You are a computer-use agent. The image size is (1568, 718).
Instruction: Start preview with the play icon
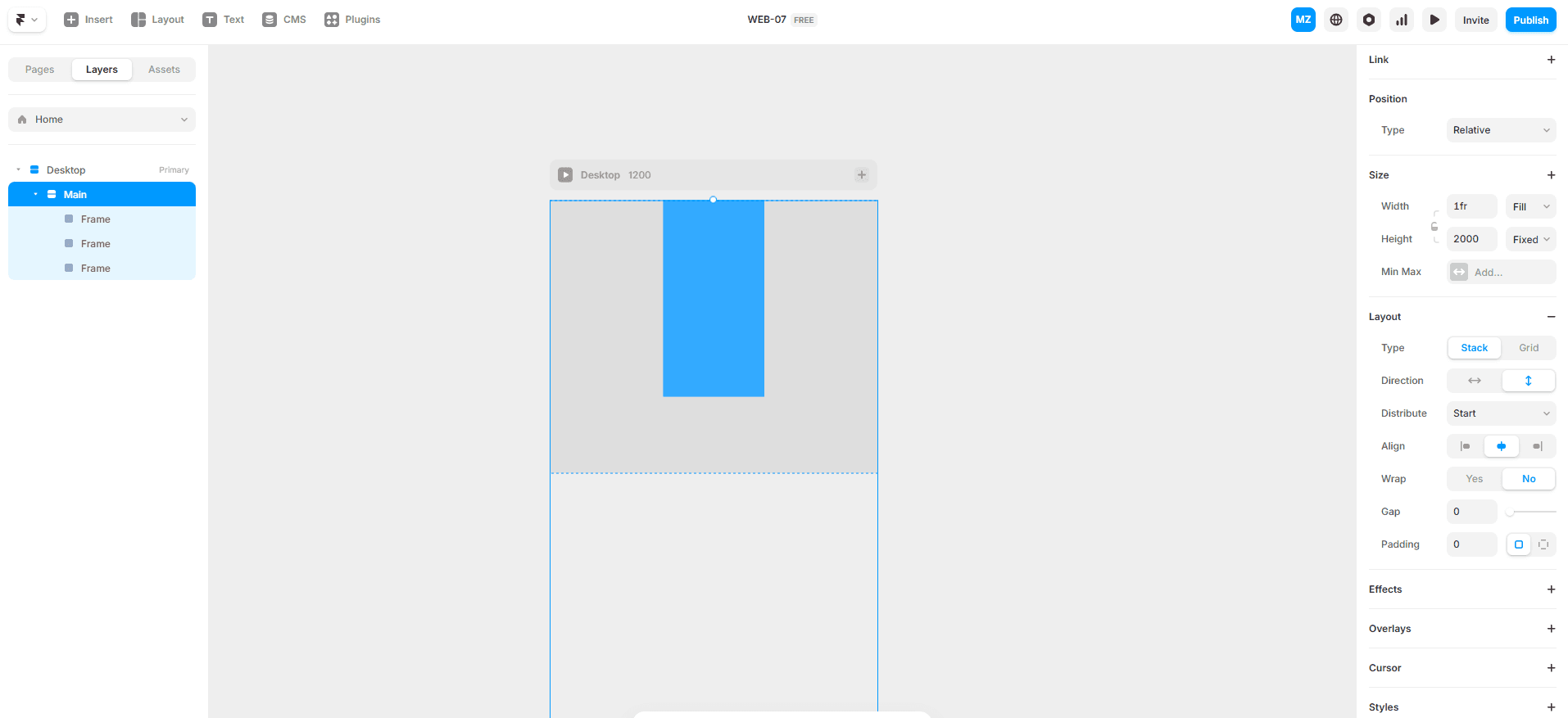(1434, 20)
